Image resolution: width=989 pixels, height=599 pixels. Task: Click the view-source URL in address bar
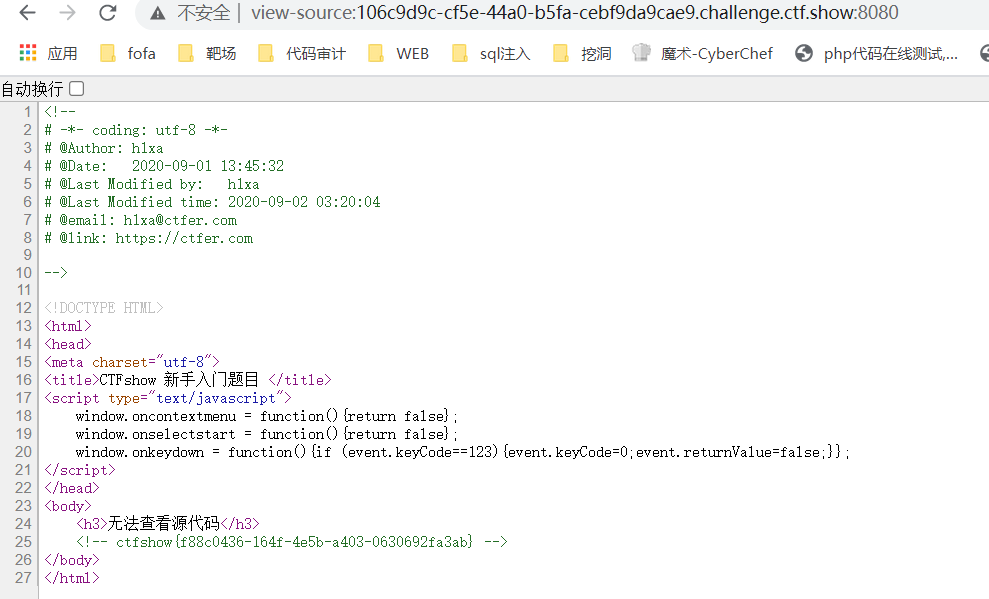point(575,13)
